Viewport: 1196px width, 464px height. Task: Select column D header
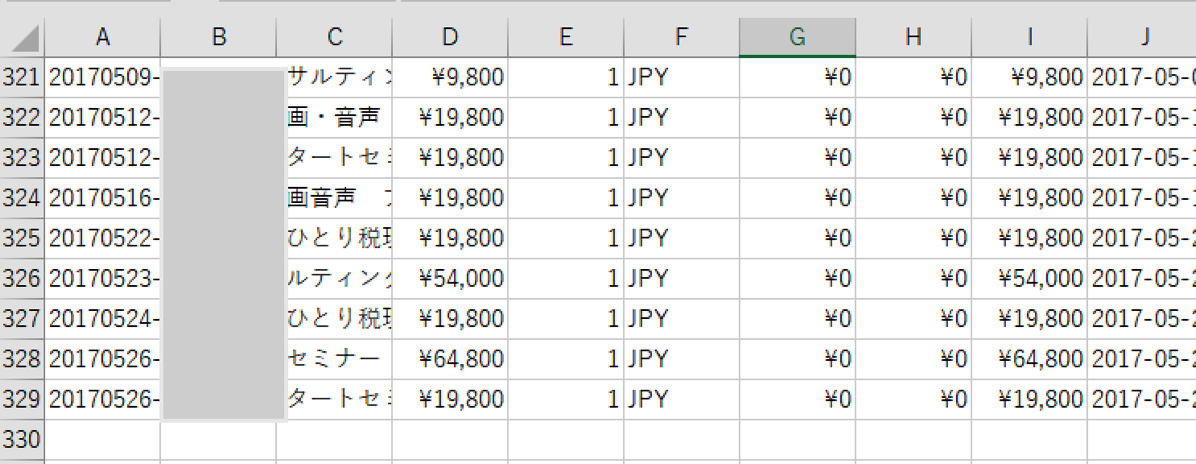tap(451, 37)
